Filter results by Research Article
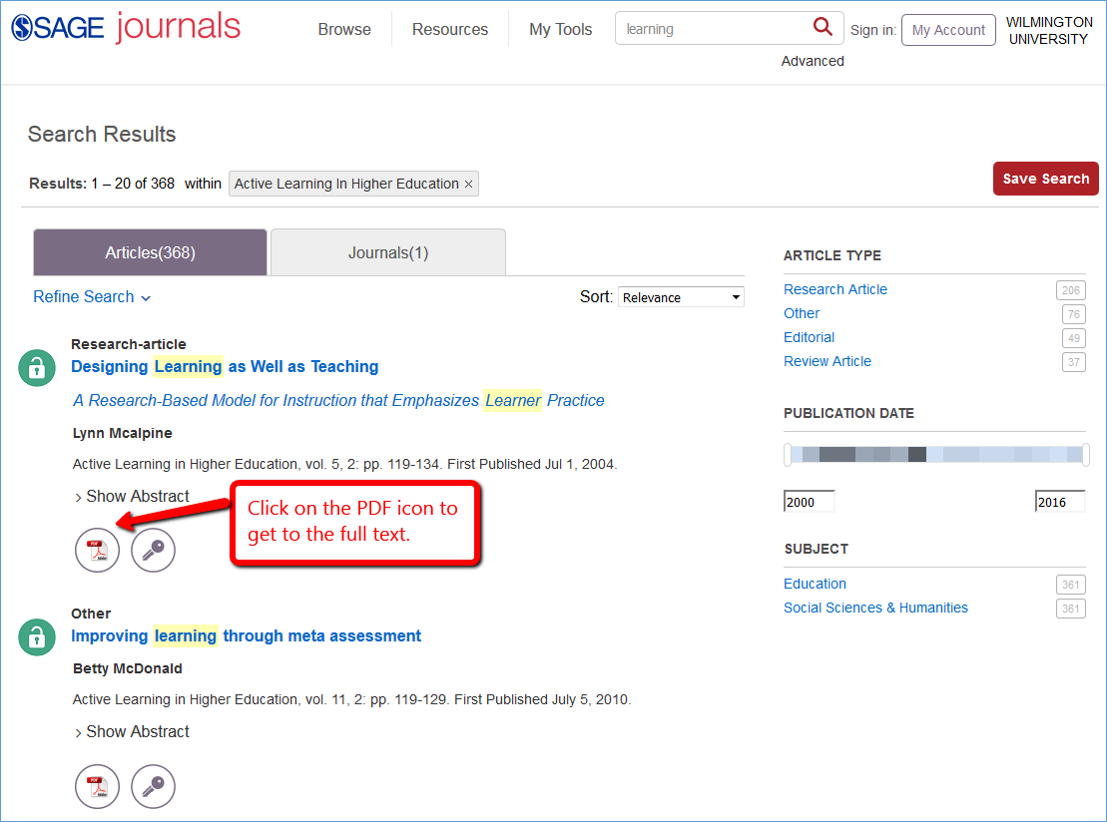 [835, 289]
